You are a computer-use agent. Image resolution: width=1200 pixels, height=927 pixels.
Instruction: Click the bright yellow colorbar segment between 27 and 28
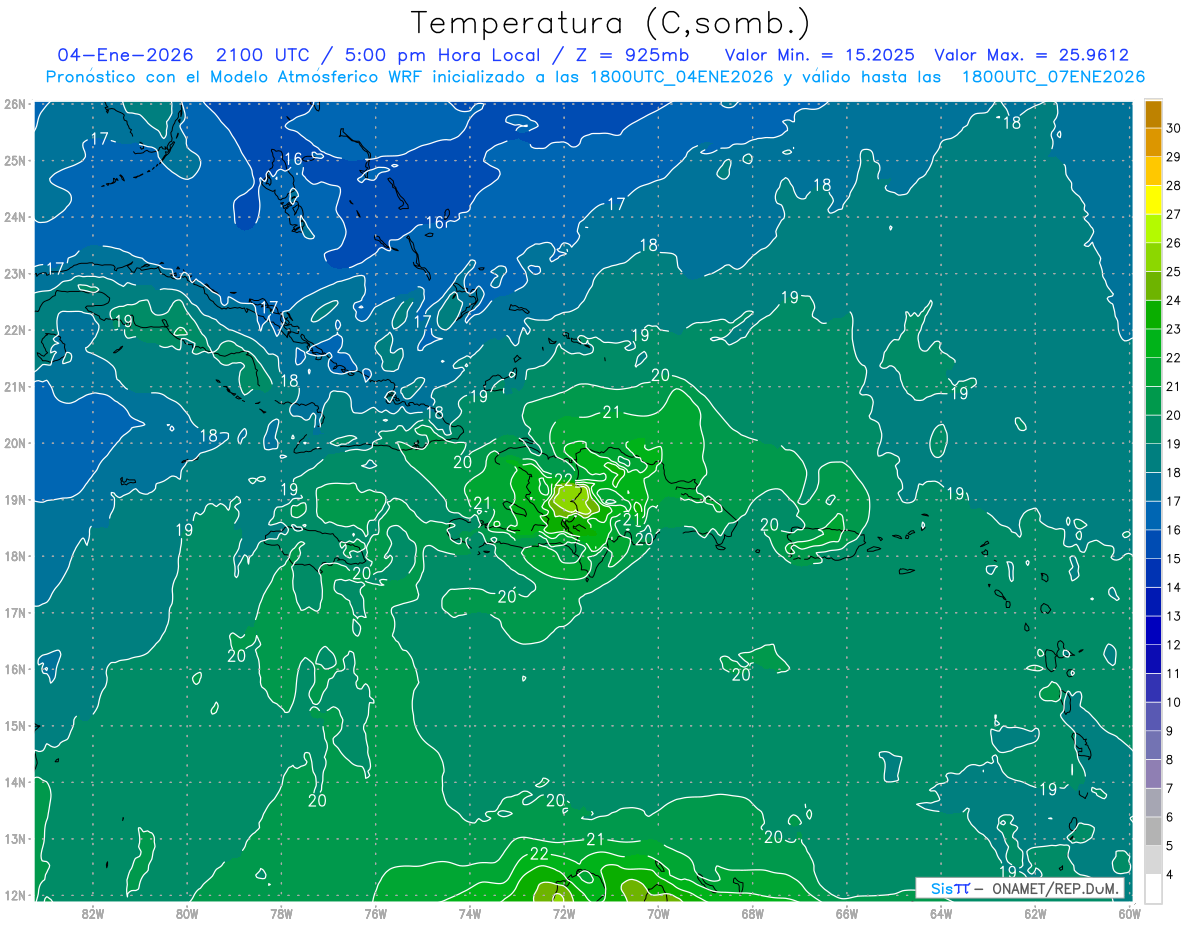click(1153, 200)
